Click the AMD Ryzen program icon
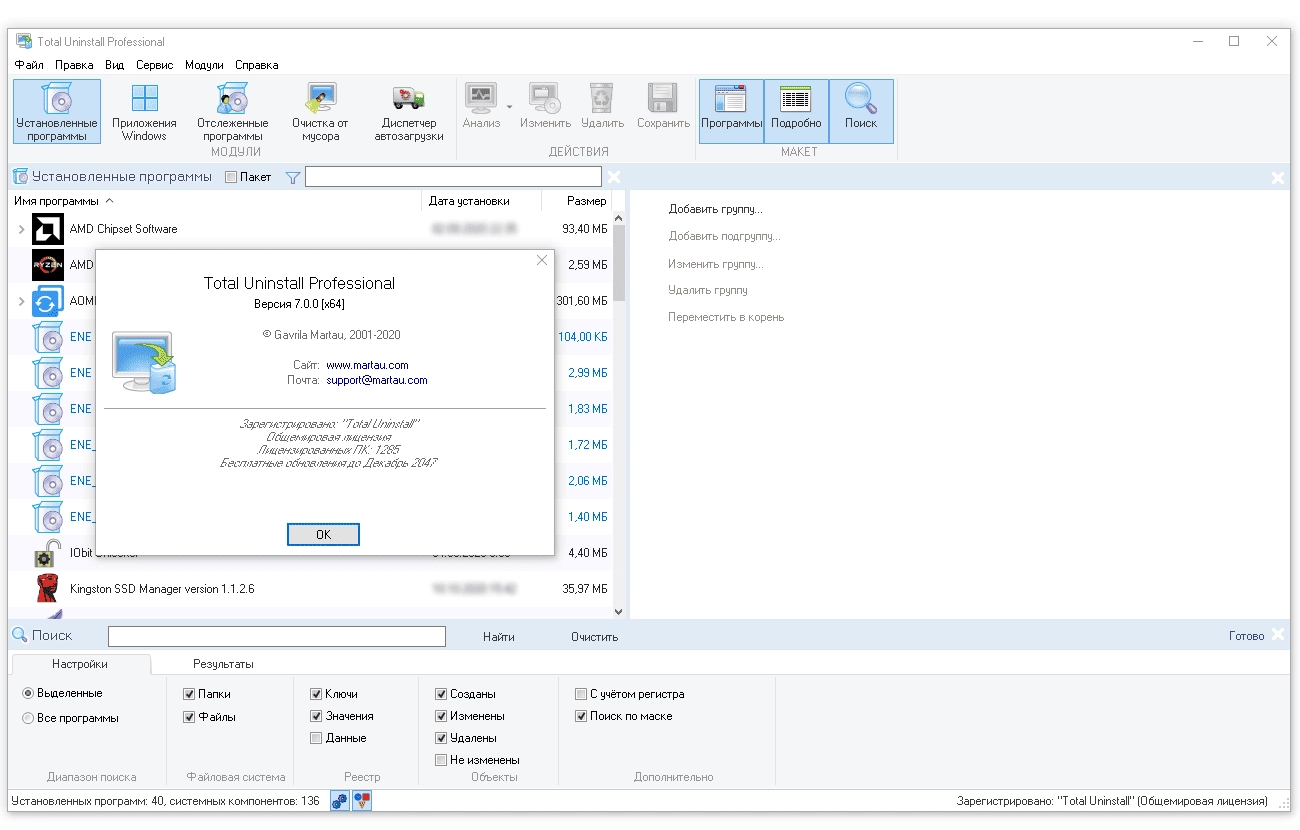The width and height of the screenshot is (1300, 830). point(48,265)
